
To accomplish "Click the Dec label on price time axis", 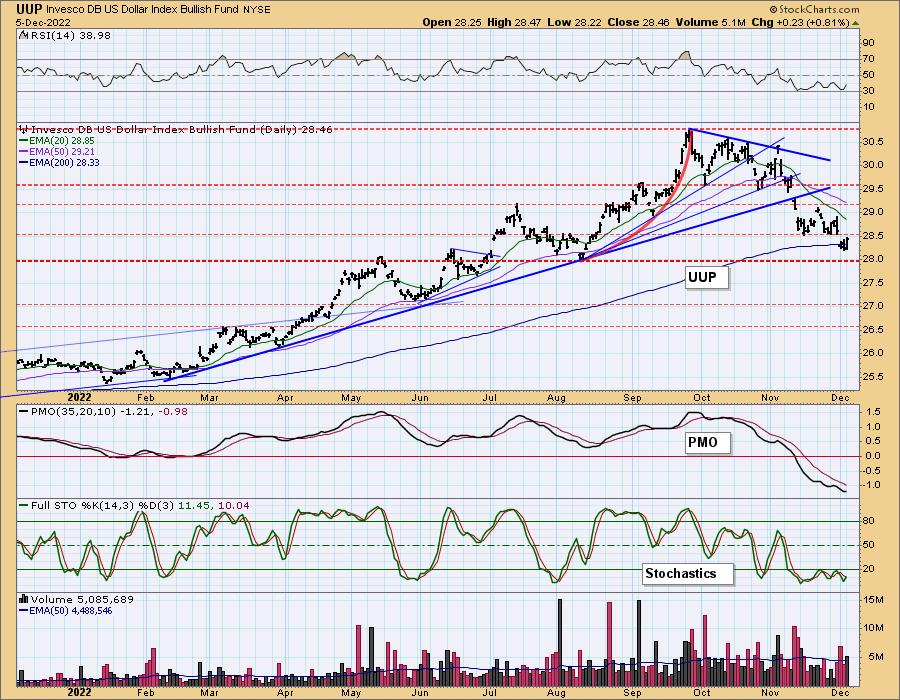I will click(840, 398).
